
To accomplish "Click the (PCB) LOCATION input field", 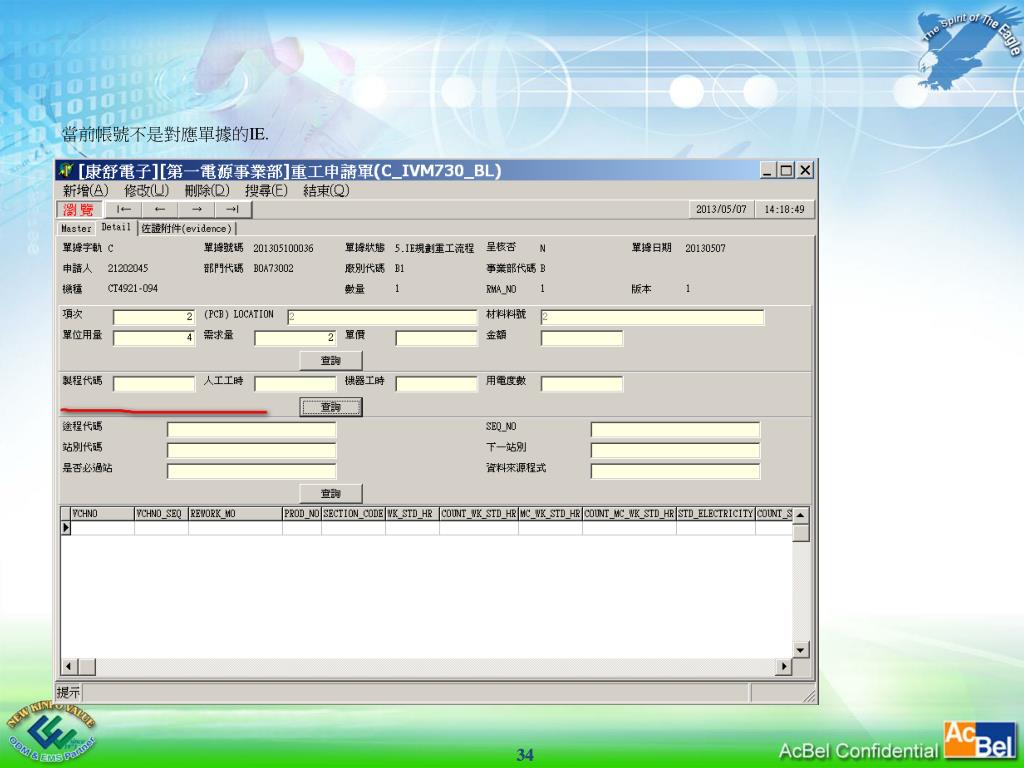I will tap(383, 317).
